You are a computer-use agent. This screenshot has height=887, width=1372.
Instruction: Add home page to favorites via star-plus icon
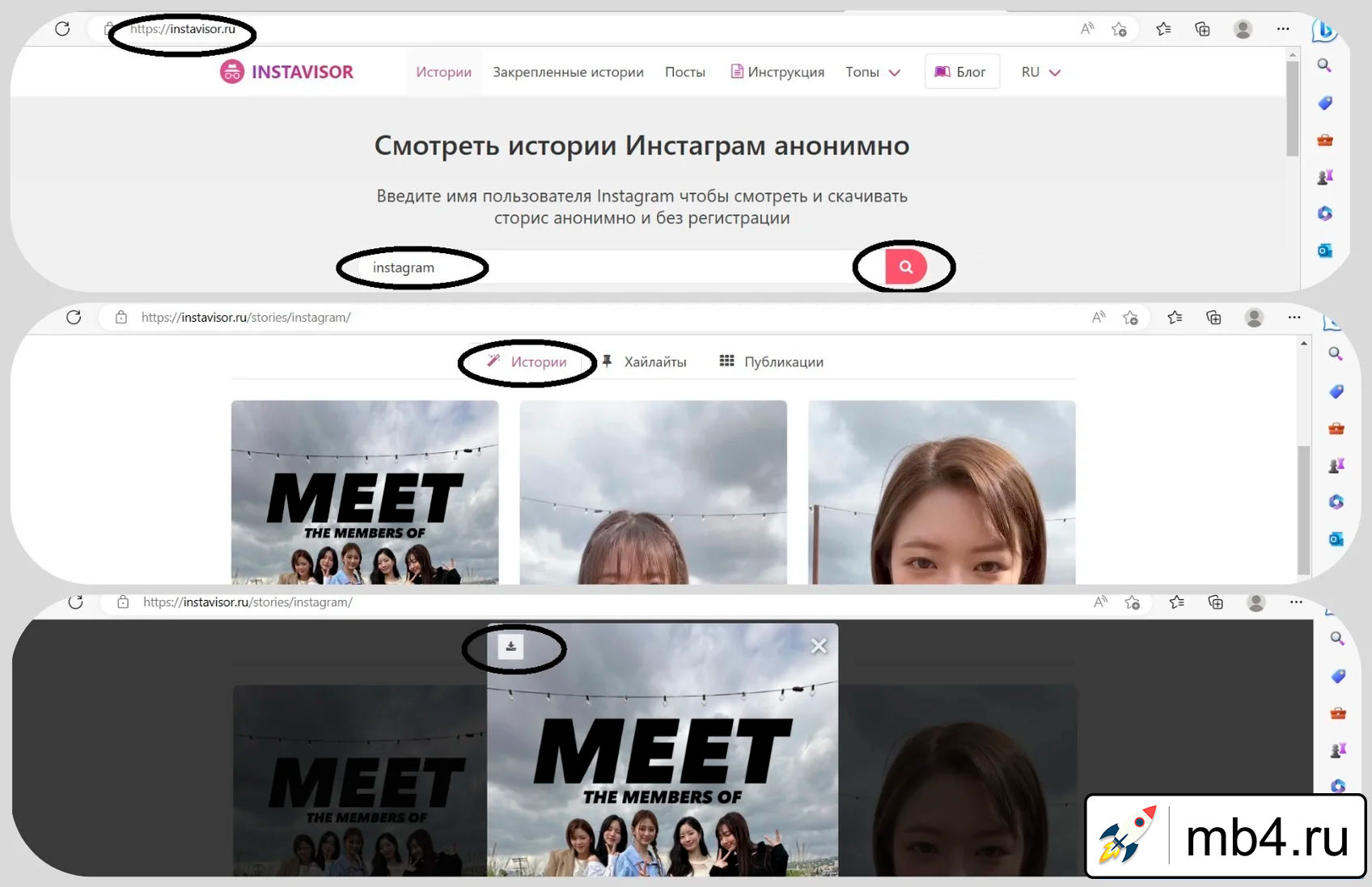coord(1120,29)
